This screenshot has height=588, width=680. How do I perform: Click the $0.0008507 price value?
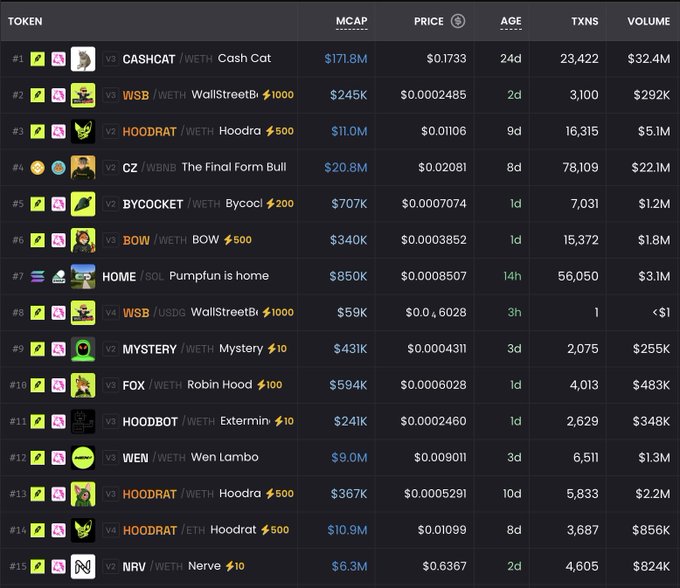tap(433, 276)
